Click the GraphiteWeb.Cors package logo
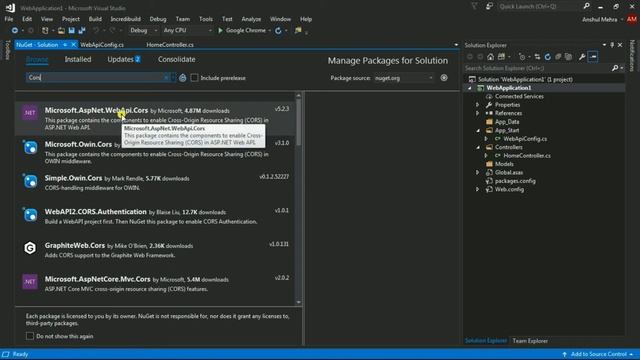640x360 pixels. click(x=30, y=248)
